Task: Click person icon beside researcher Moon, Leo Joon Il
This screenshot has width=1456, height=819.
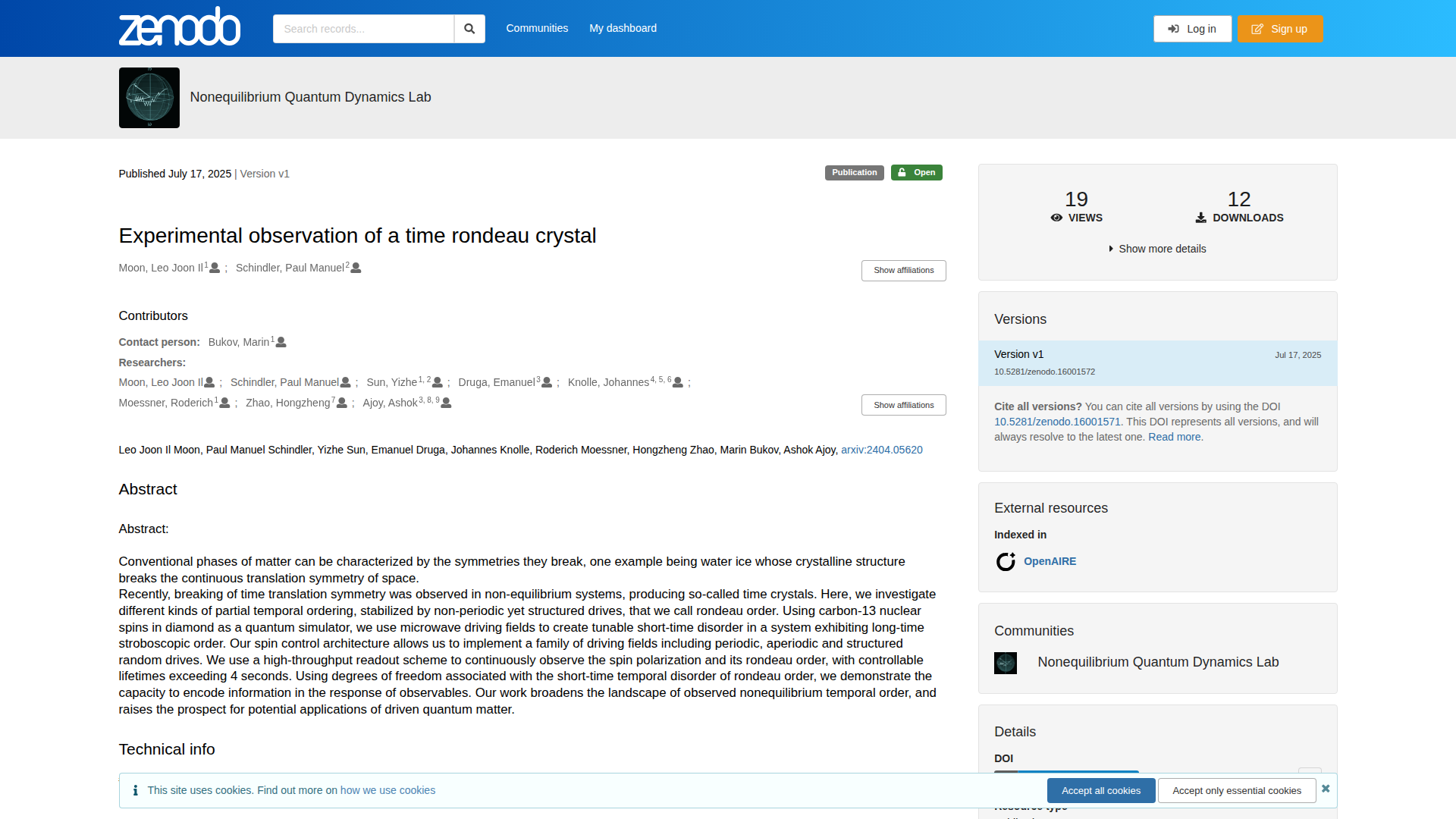Action: coord(209,383)
